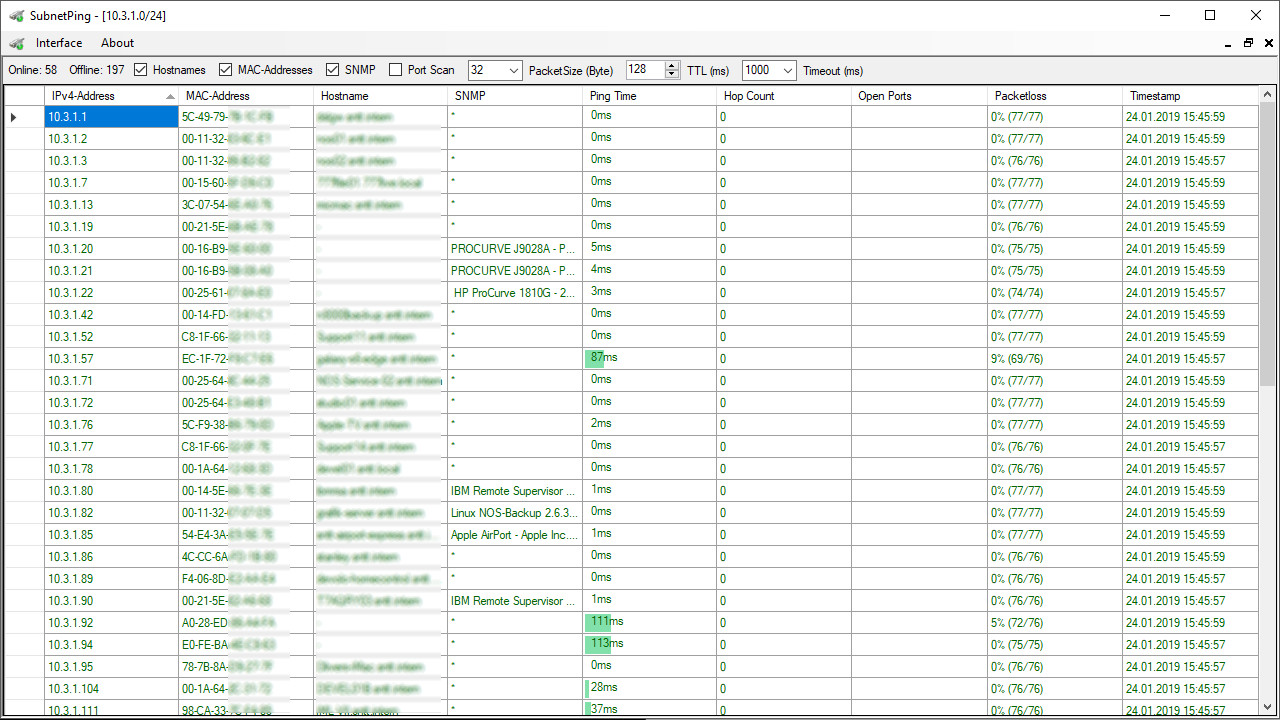Viewport: 1280px width, 720px height.
Task: Minimize the inner child window in the menu bar
Action: click(x=1228, y=44)
